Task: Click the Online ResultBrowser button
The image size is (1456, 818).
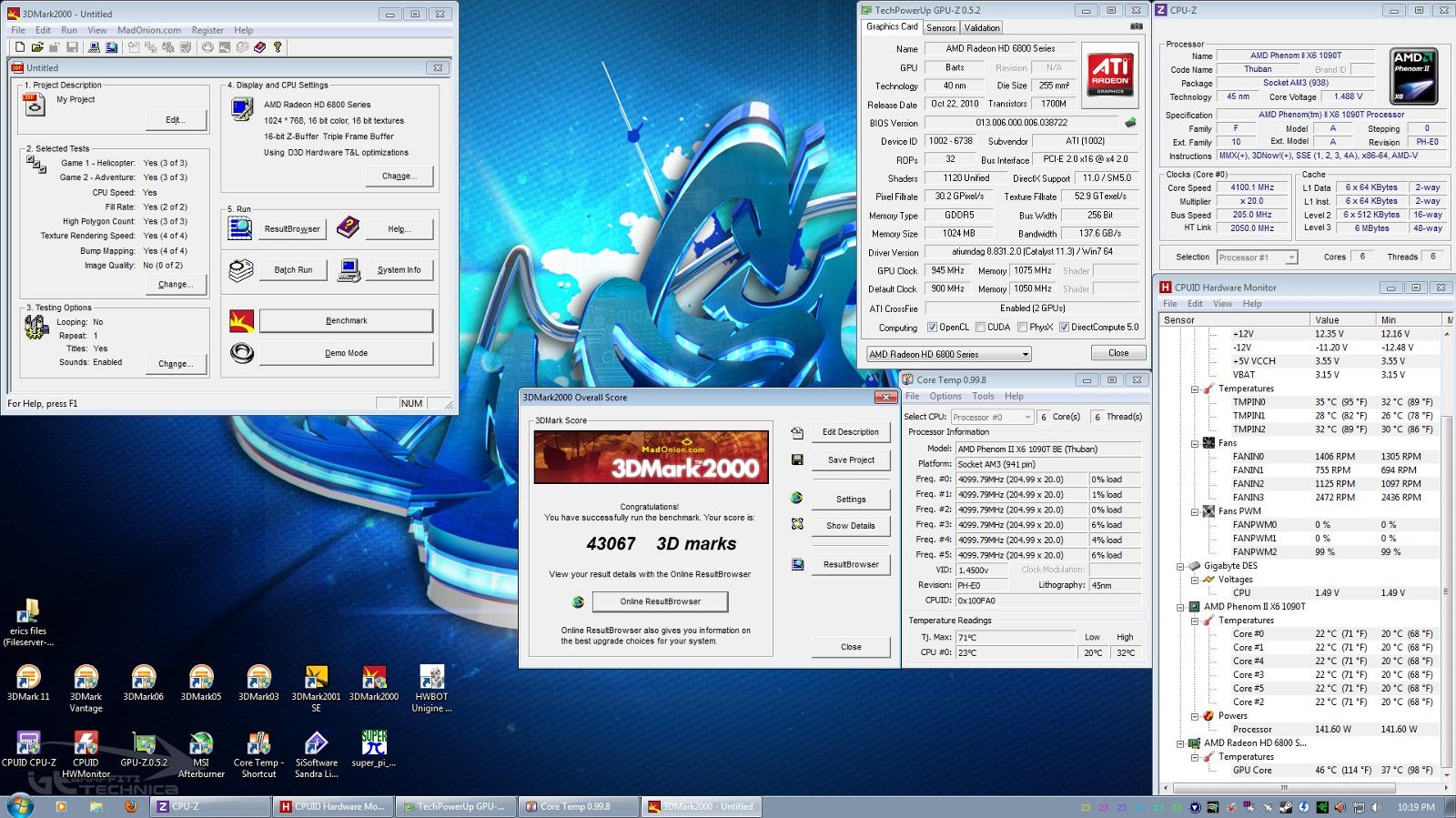Action: [x=660, y=601]
